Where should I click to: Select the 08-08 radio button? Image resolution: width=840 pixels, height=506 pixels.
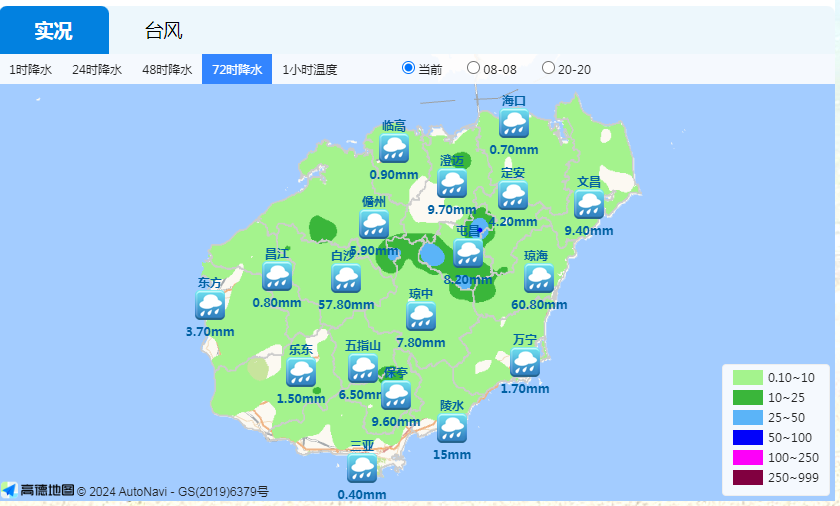[x=473, y=67]
